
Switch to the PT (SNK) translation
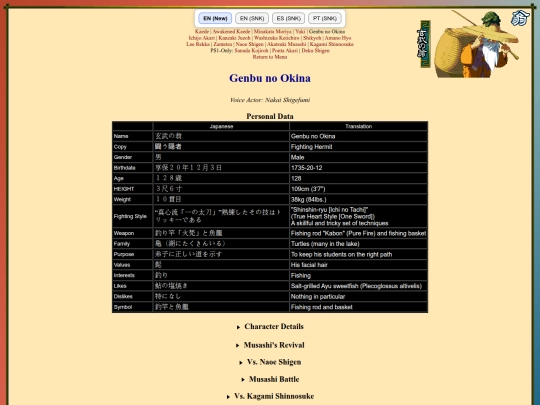point(325,18)
